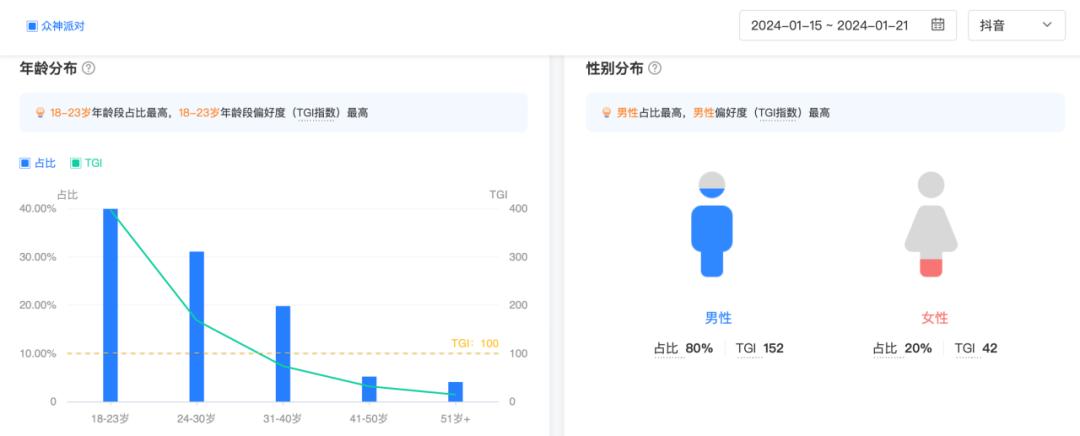Click the 性别分布 section title

(614, 68)
